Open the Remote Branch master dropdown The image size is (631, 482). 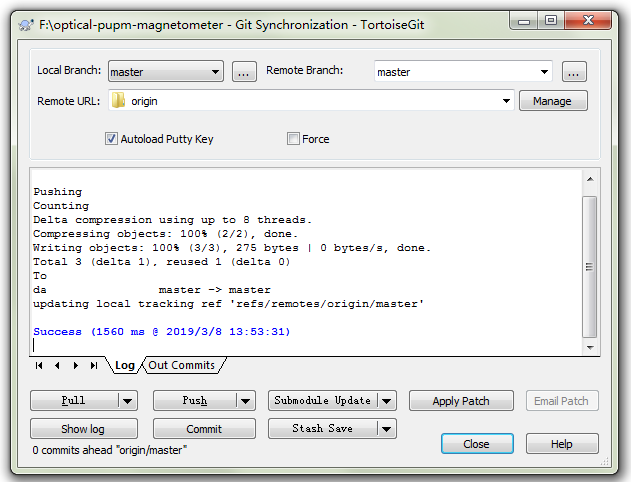click(x=463, y=72)
